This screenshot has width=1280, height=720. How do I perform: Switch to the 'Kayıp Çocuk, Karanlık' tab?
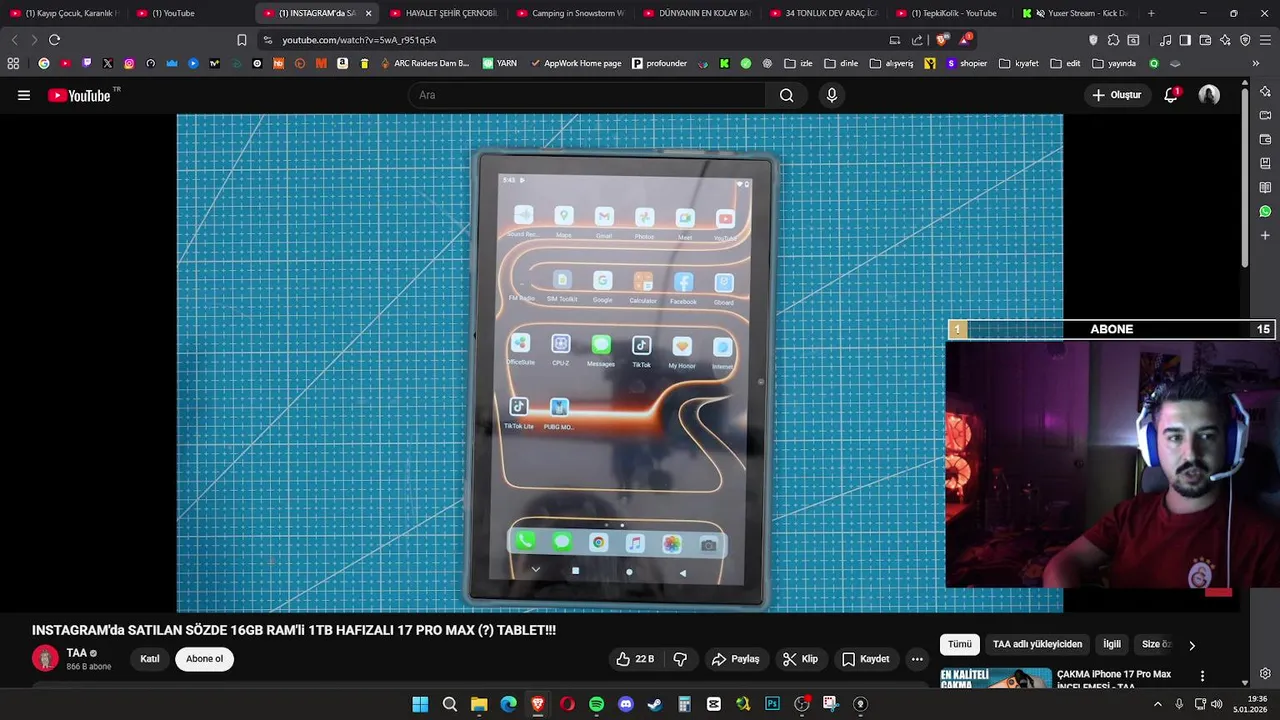click(64, 13)
